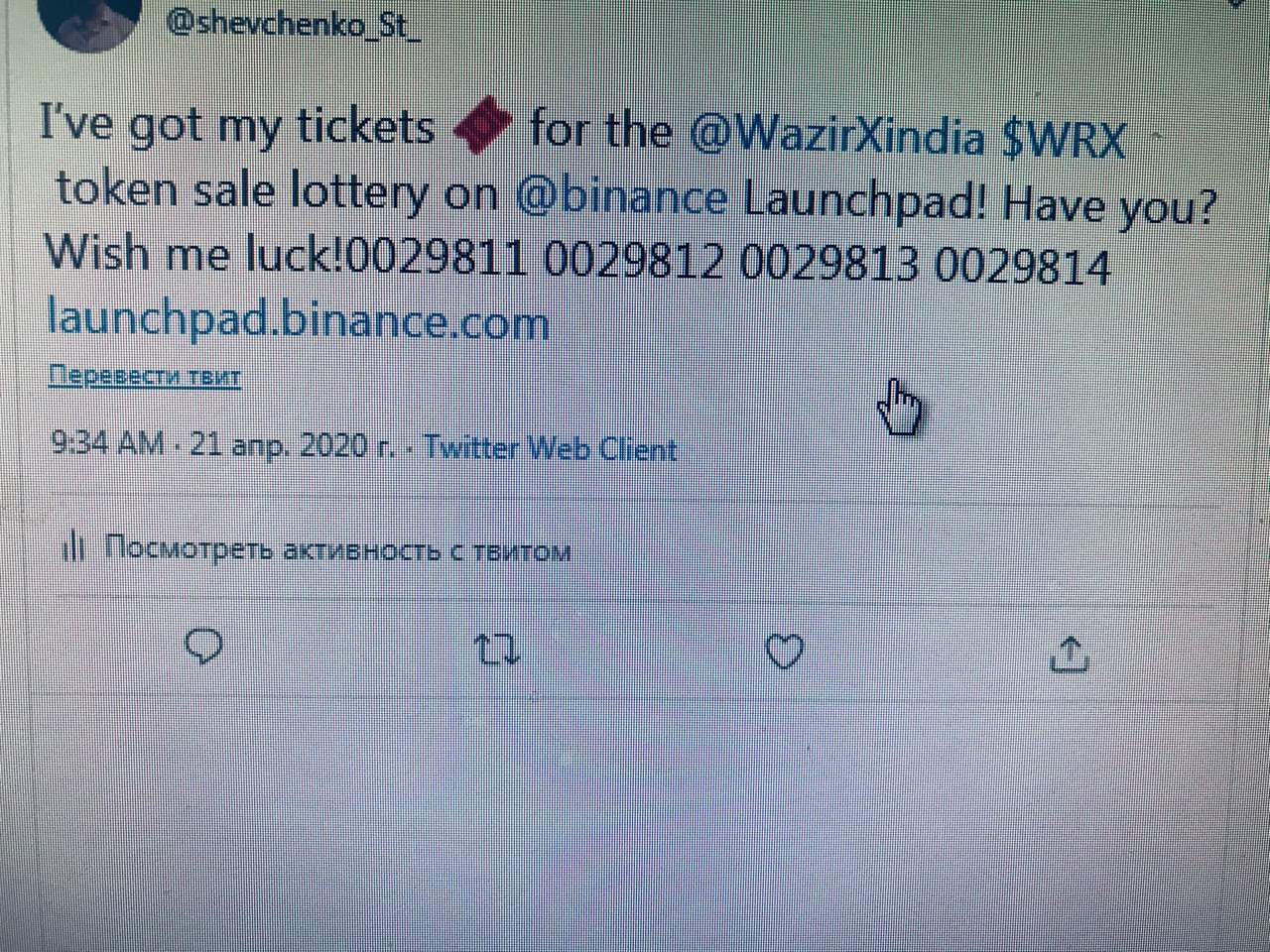This screenshot has width=1270, height=952.
Task: Open the share tweet icon
Action: click(1069, 654)
